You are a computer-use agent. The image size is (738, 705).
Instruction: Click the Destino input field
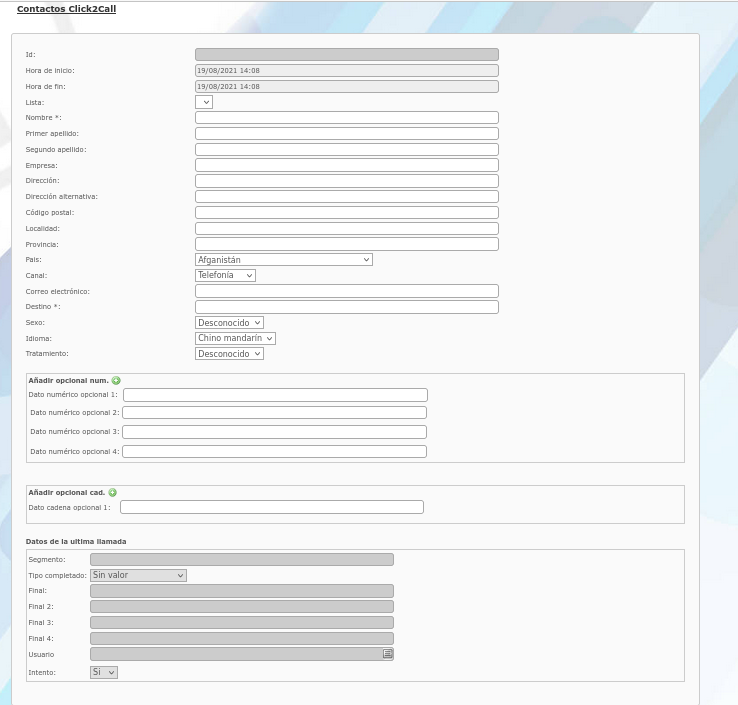pos(347,307)
